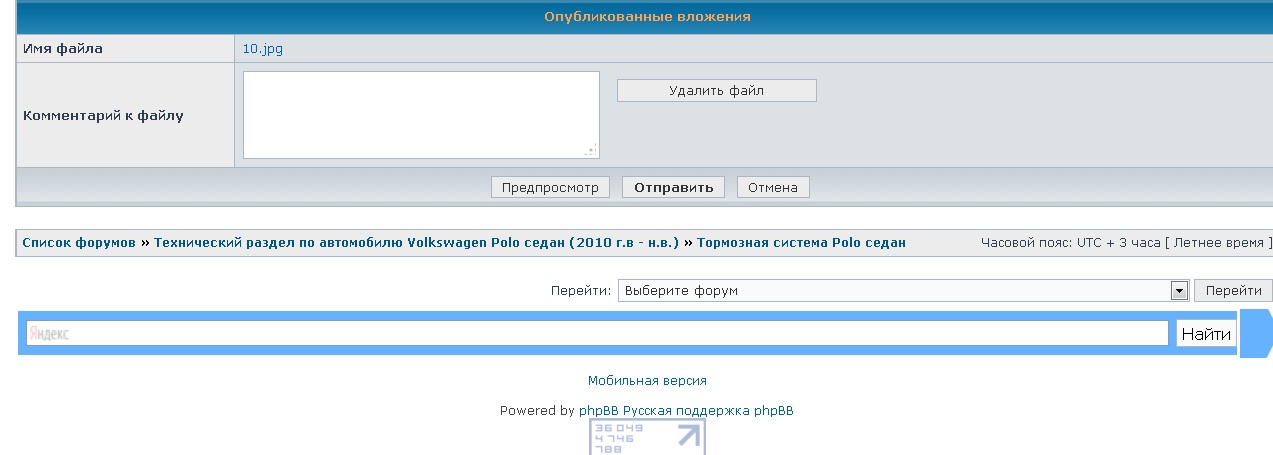Click the forum jump dropdown arrow
Image resolution: width=1273 pixels, height=455 pixels.
pos(1178,291)
